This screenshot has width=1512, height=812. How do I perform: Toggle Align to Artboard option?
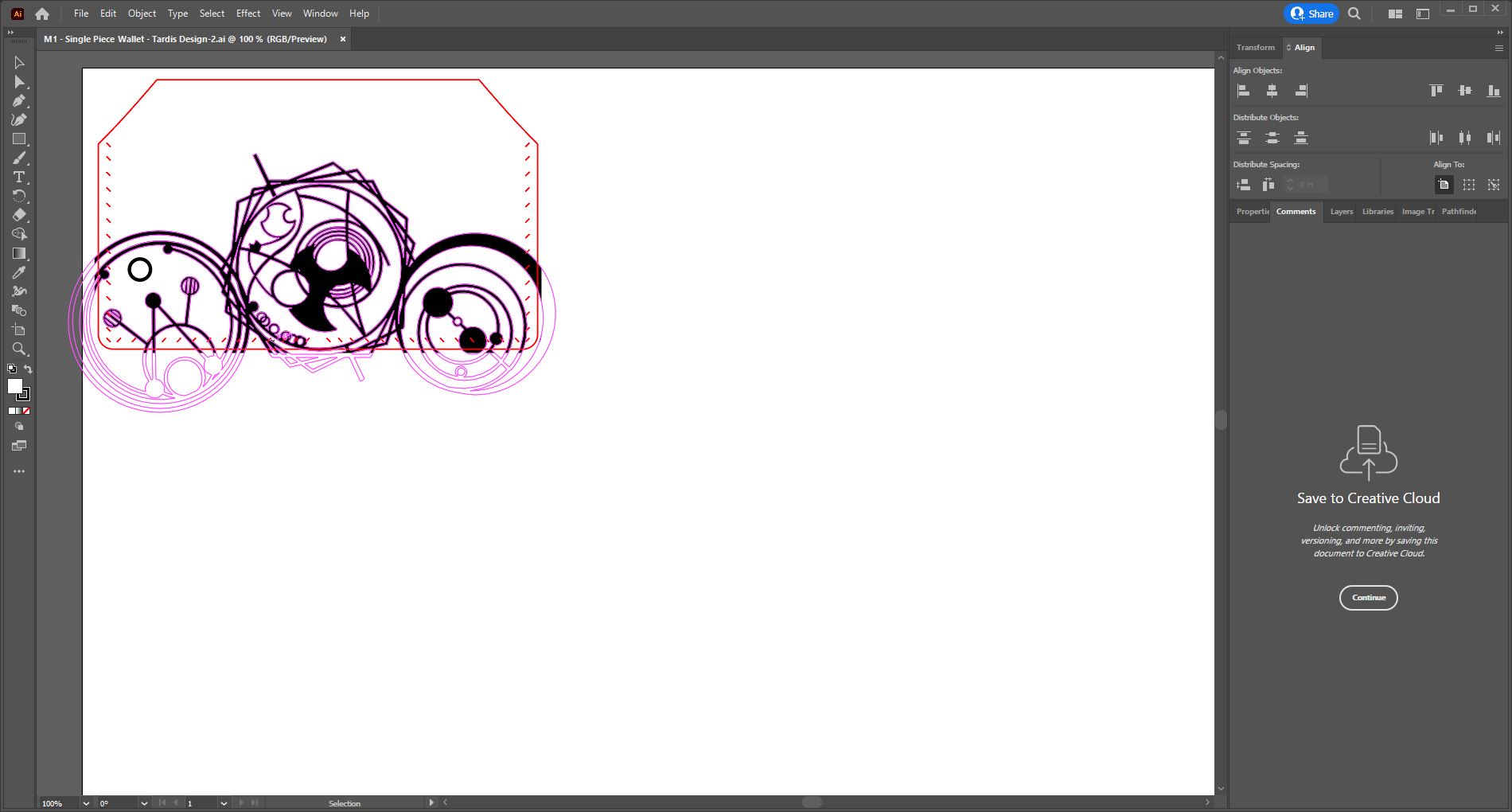coord(1444,185)
